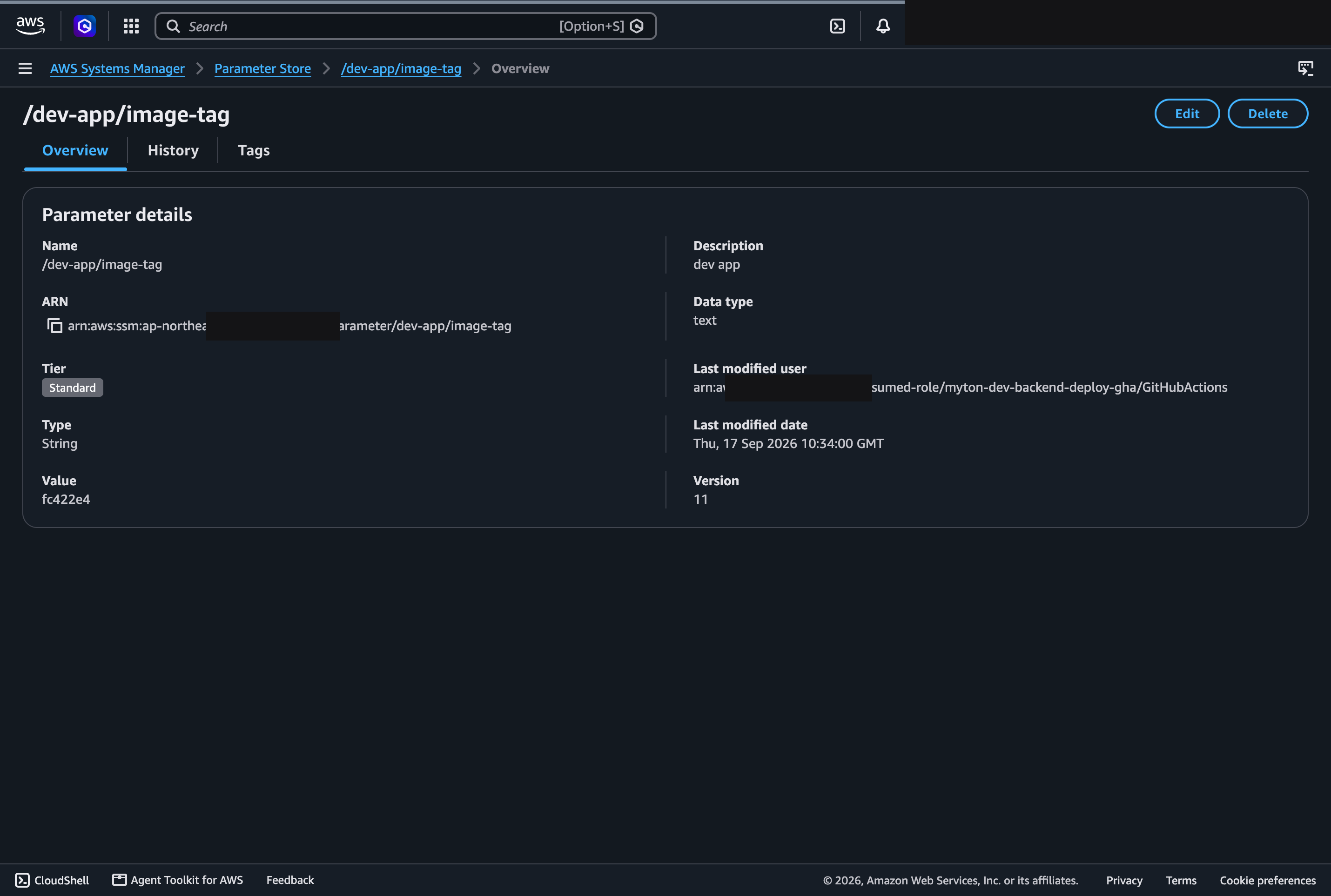1331x896 pixels.
Task: Click the value fc422e4
Action: 66,500
